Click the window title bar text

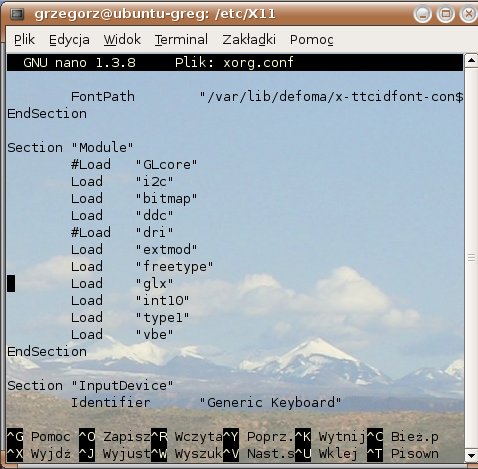[x=155, y=14]
